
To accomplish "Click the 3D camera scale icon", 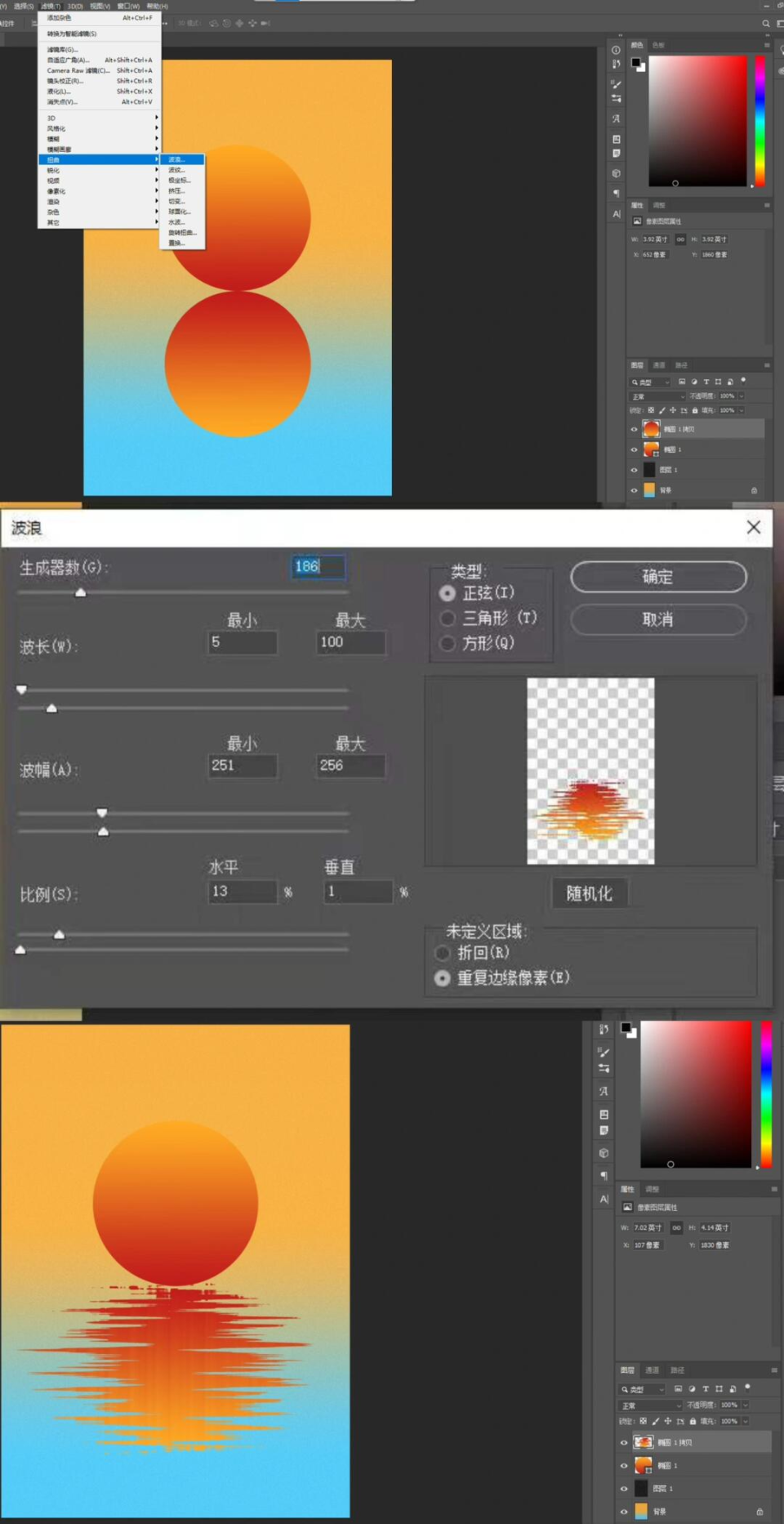I will [x=265, y=24].
